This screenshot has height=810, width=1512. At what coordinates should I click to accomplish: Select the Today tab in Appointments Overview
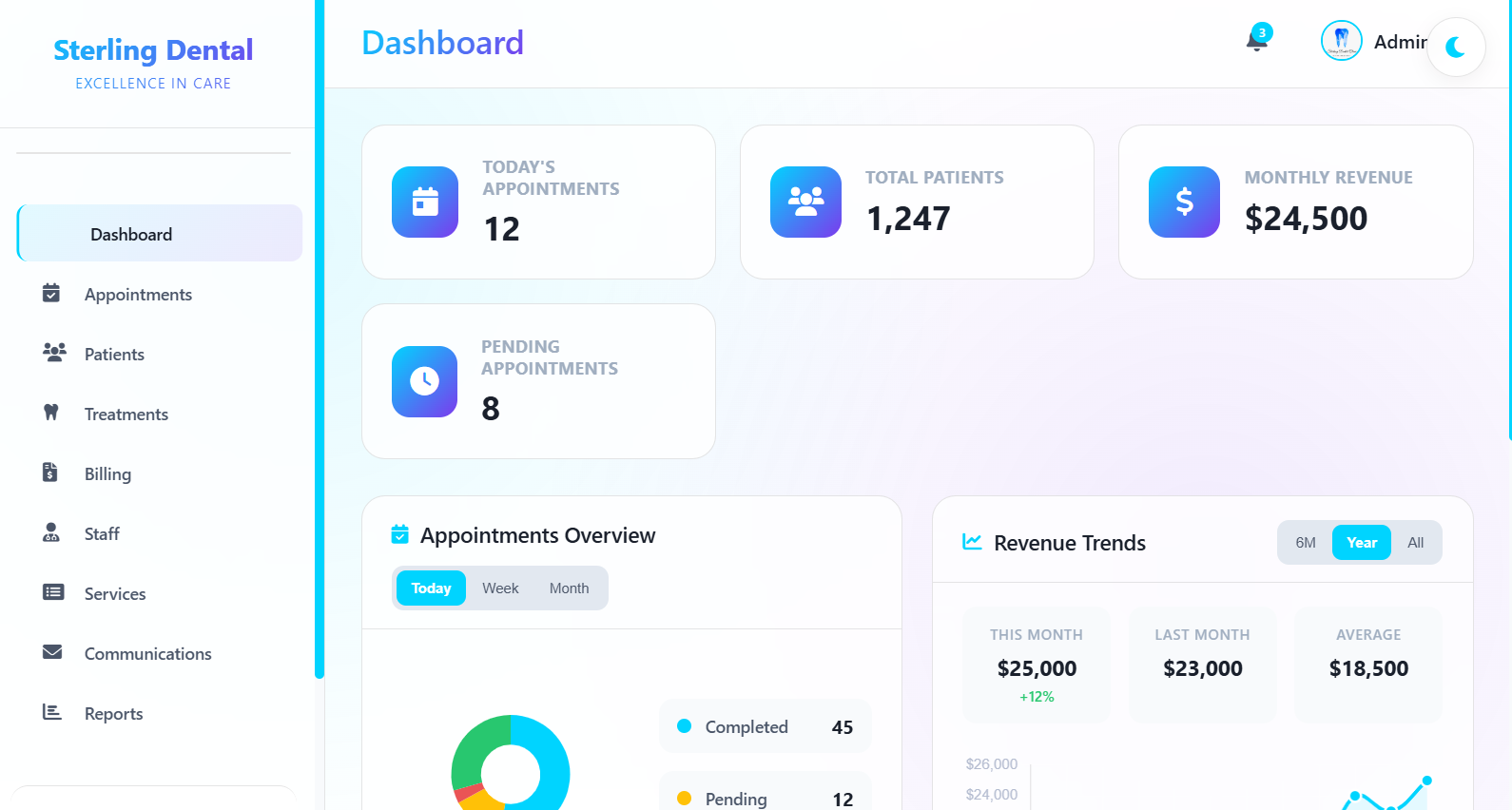pyautogui.click(x=431, y=588)
